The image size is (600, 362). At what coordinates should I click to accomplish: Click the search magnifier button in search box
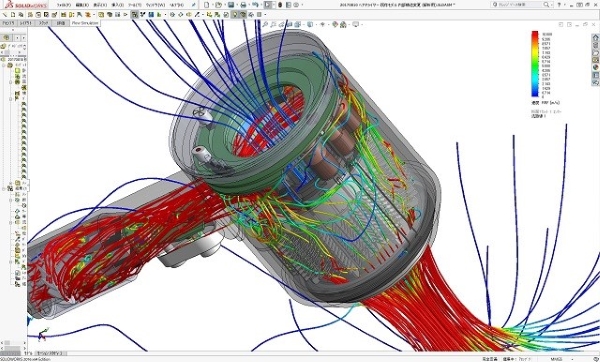tap(546, 5)
